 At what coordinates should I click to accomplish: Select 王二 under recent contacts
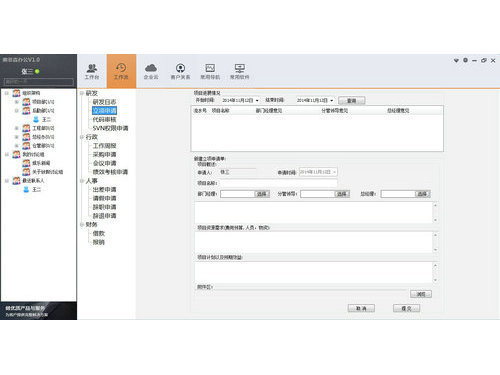pyautogui.click(x=32, y=189)
